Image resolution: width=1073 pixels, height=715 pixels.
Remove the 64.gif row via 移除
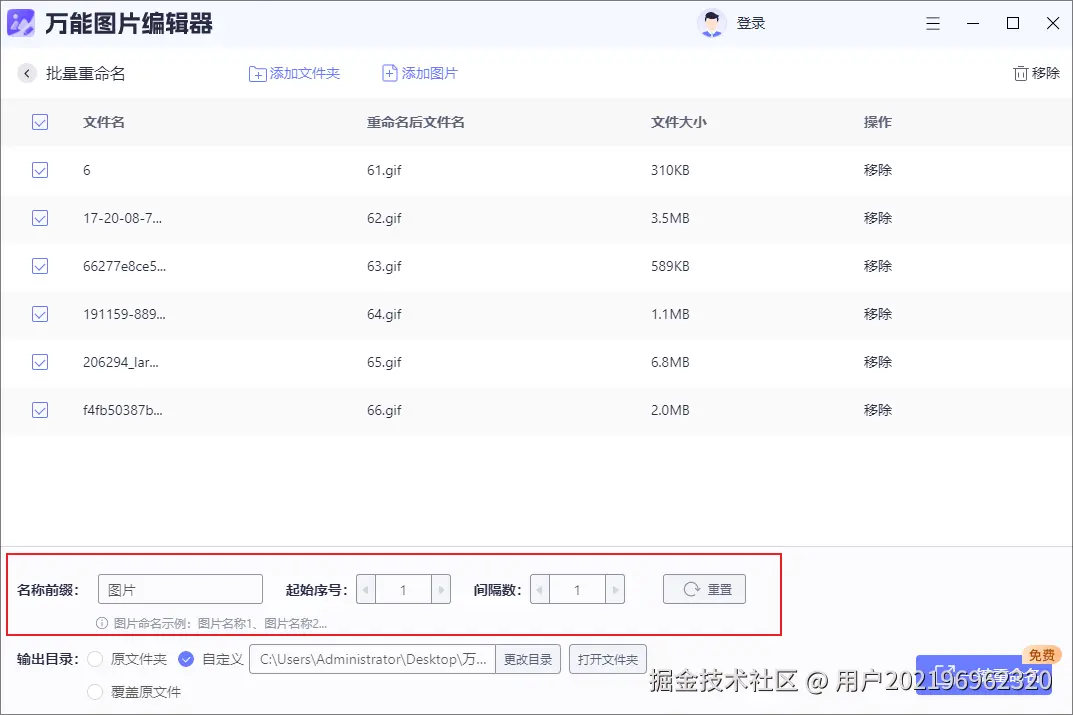(x=877, y=314)
